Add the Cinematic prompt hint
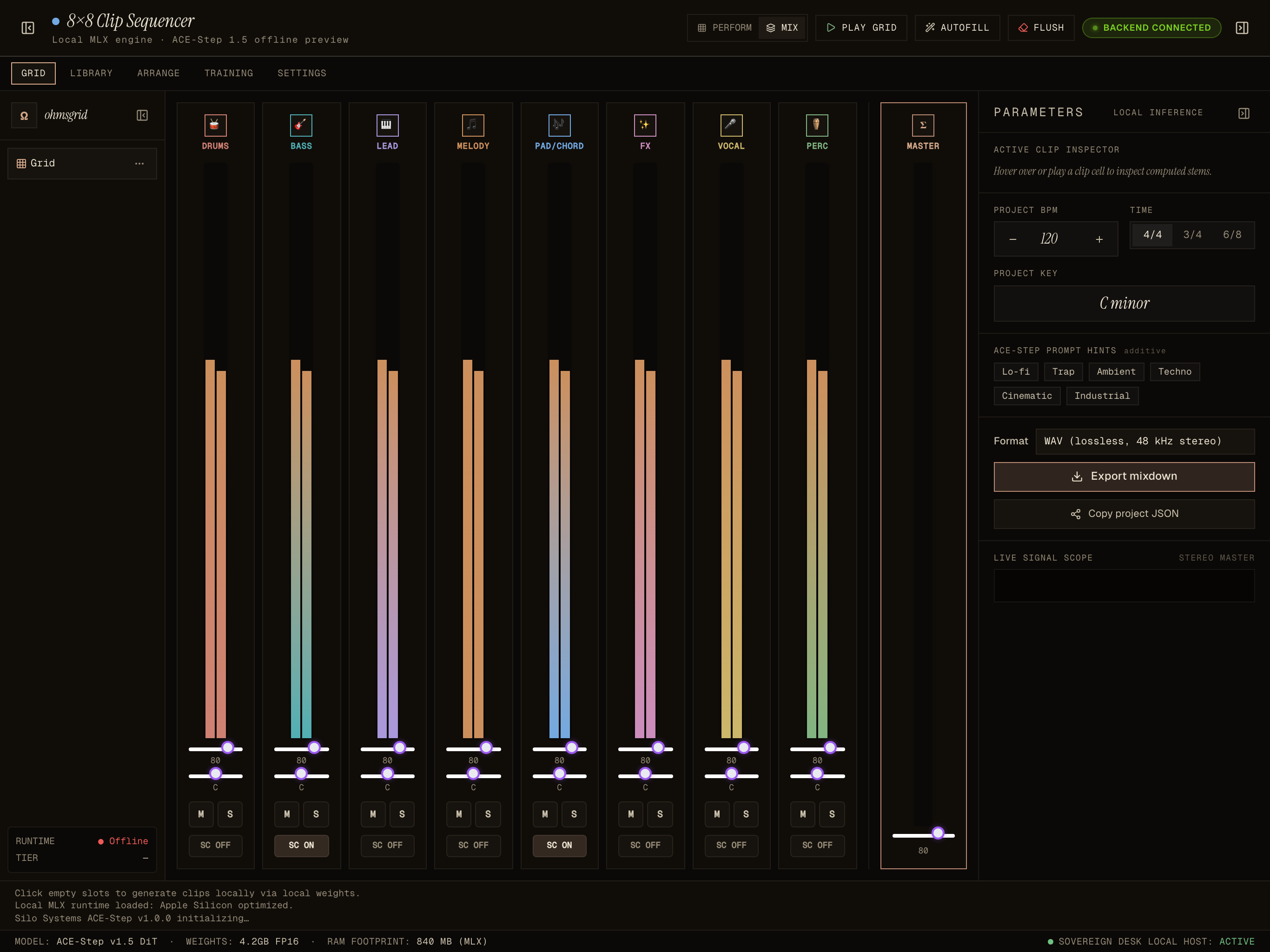The width and height of the screenshot is (1270, 952). (x=1026, y=396)
